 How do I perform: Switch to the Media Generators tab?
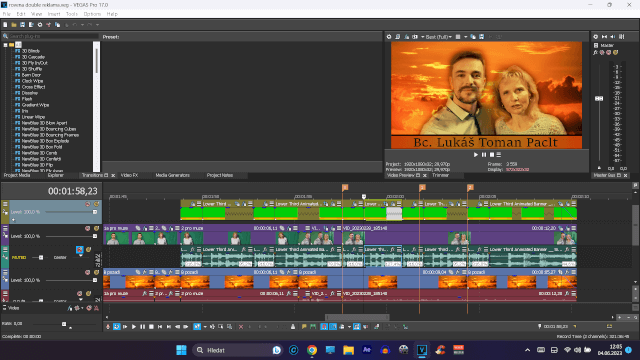[172, 175]
